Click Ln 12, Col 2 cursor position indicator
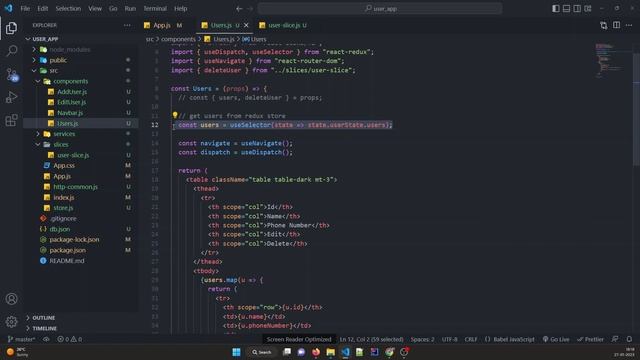This screenshot has height=360, width=640. point(371,339)
